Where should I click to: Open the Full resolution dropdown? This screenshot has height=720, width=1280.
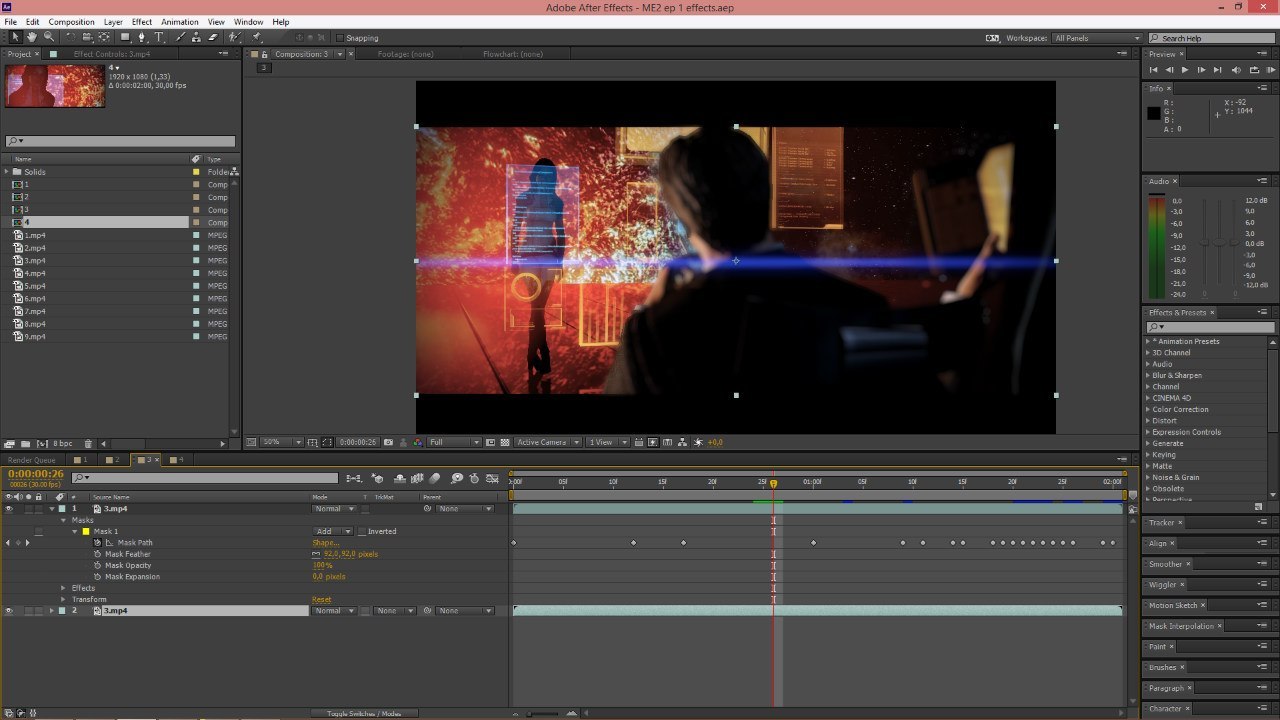point(455,442)
